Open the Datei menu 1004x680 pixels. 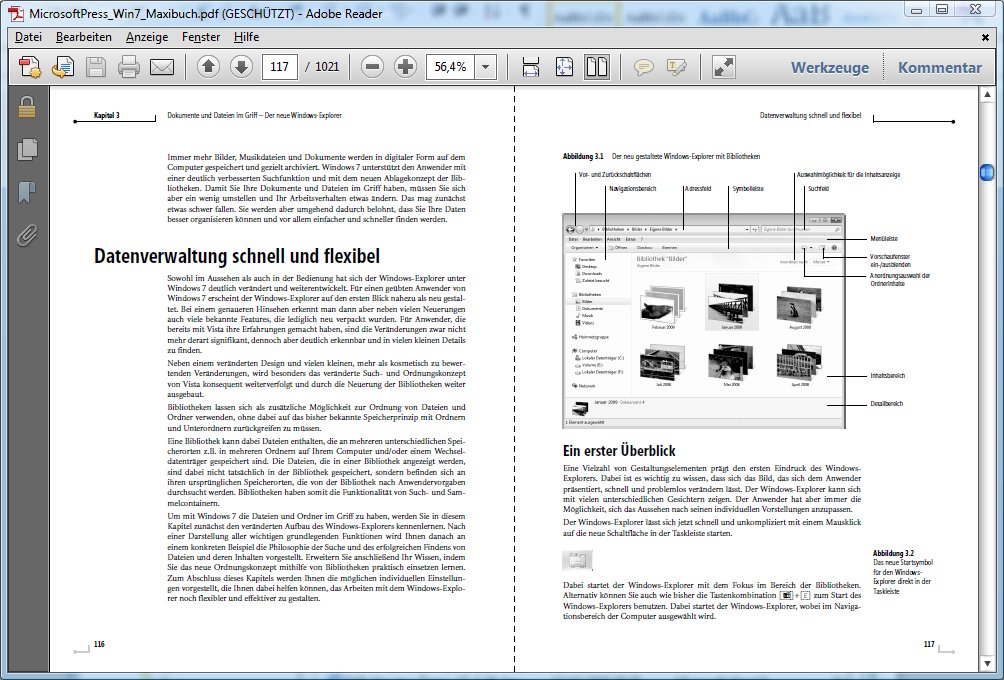28,37
